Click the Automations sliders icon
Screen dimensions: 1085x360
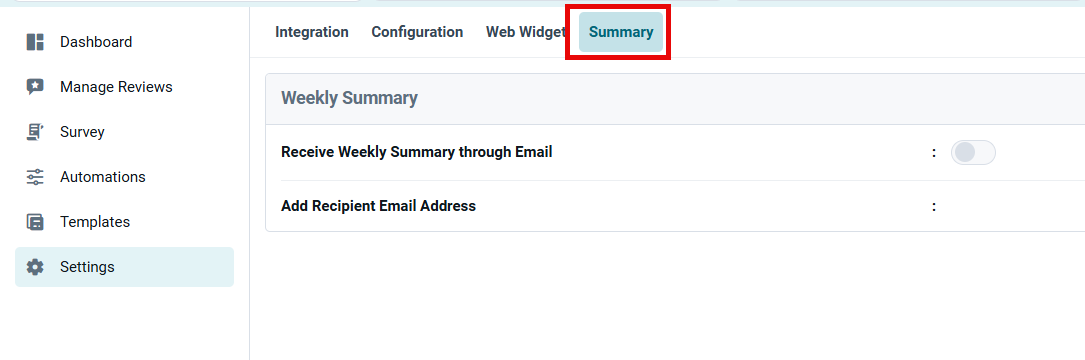coord(35,177)
